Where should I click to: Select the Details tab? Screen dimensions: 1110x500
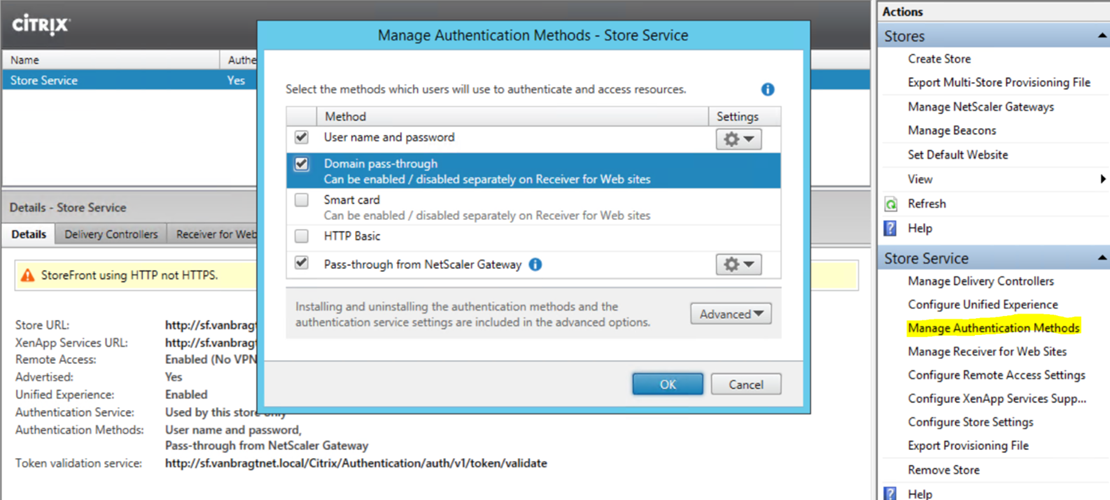click(29, 234)
